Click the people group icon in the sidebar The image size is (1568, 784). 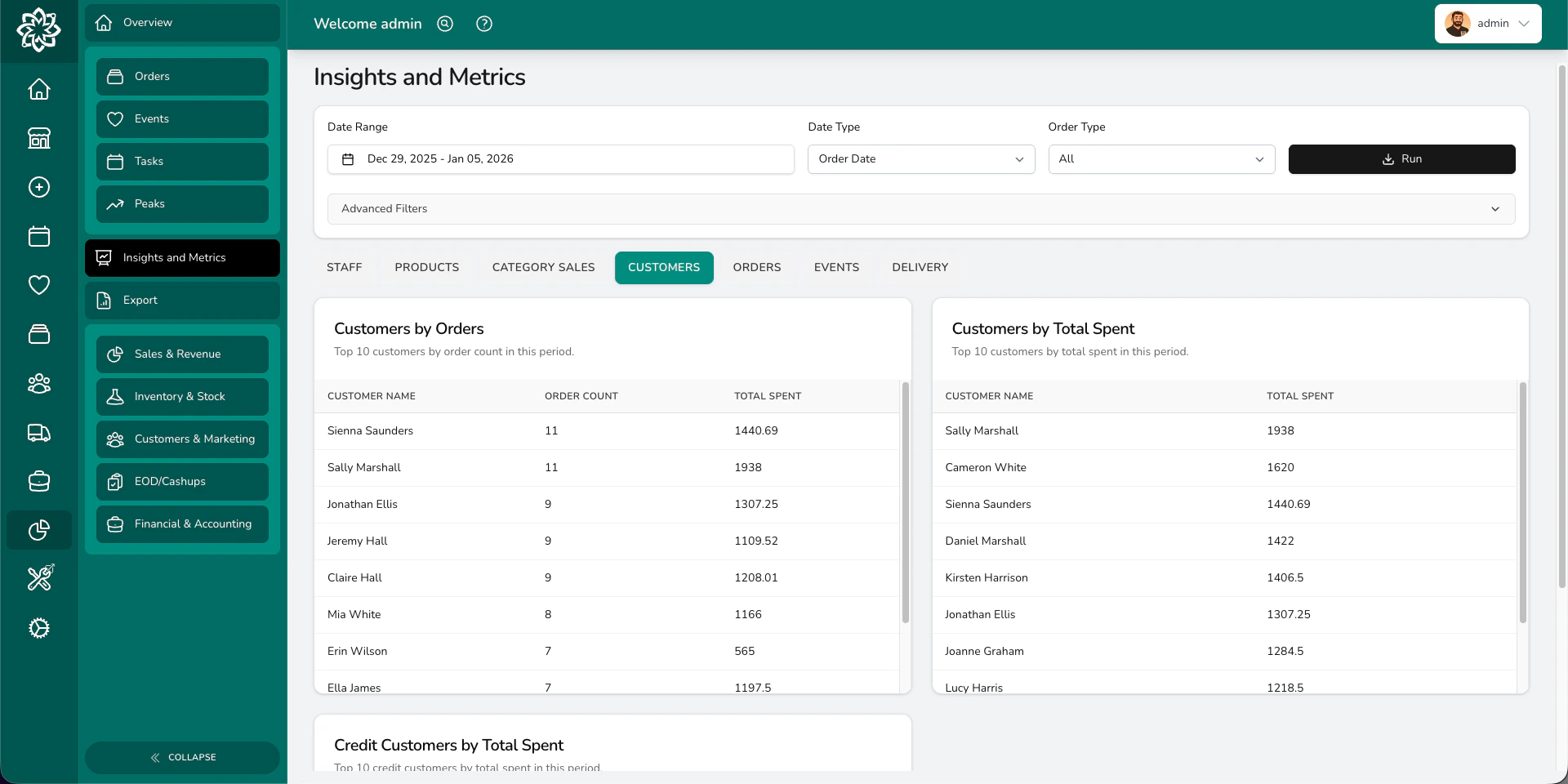[x=38, y=384]
